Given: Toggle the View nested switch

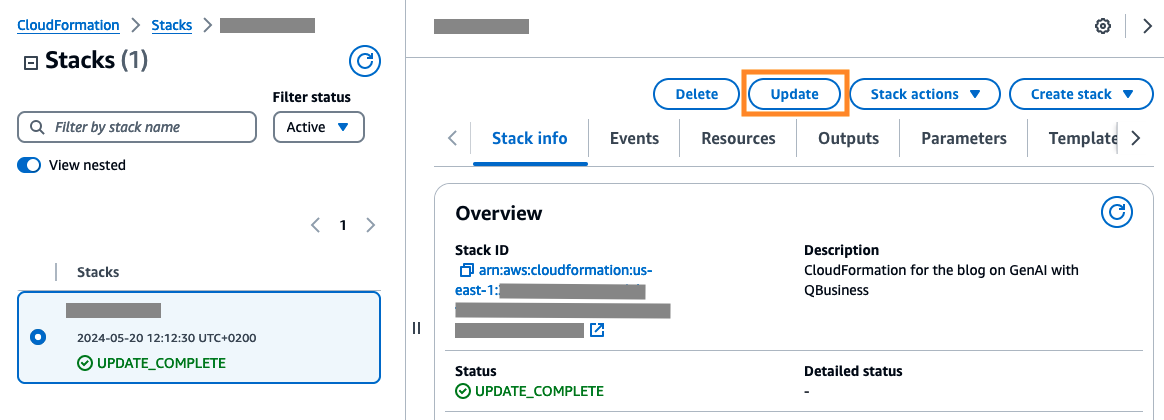Looking at the screenshot, I should pyautogui.click(x=28, y=165).
